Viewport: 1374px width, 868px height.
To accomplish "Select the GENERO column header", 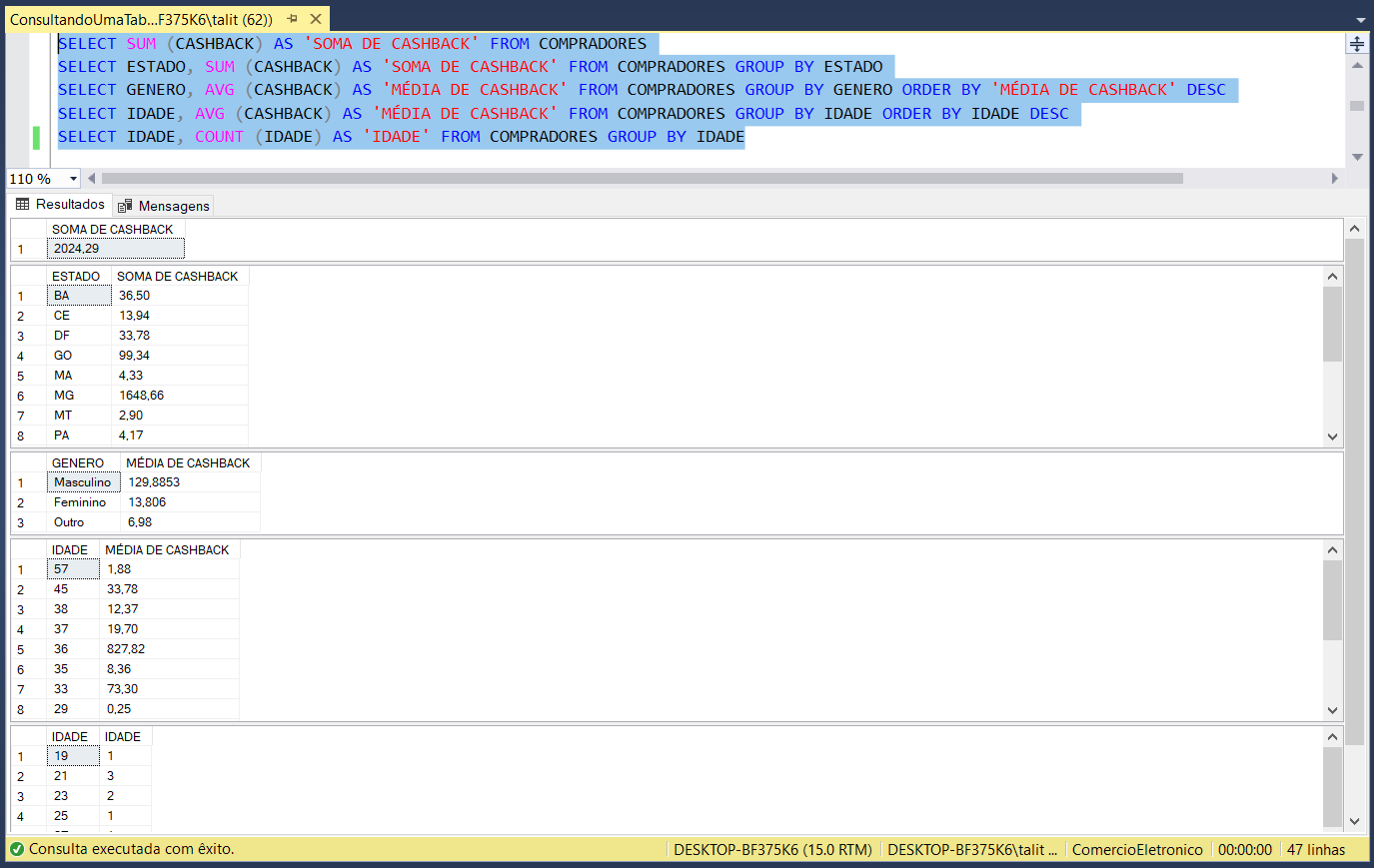I will pos(84,463).
